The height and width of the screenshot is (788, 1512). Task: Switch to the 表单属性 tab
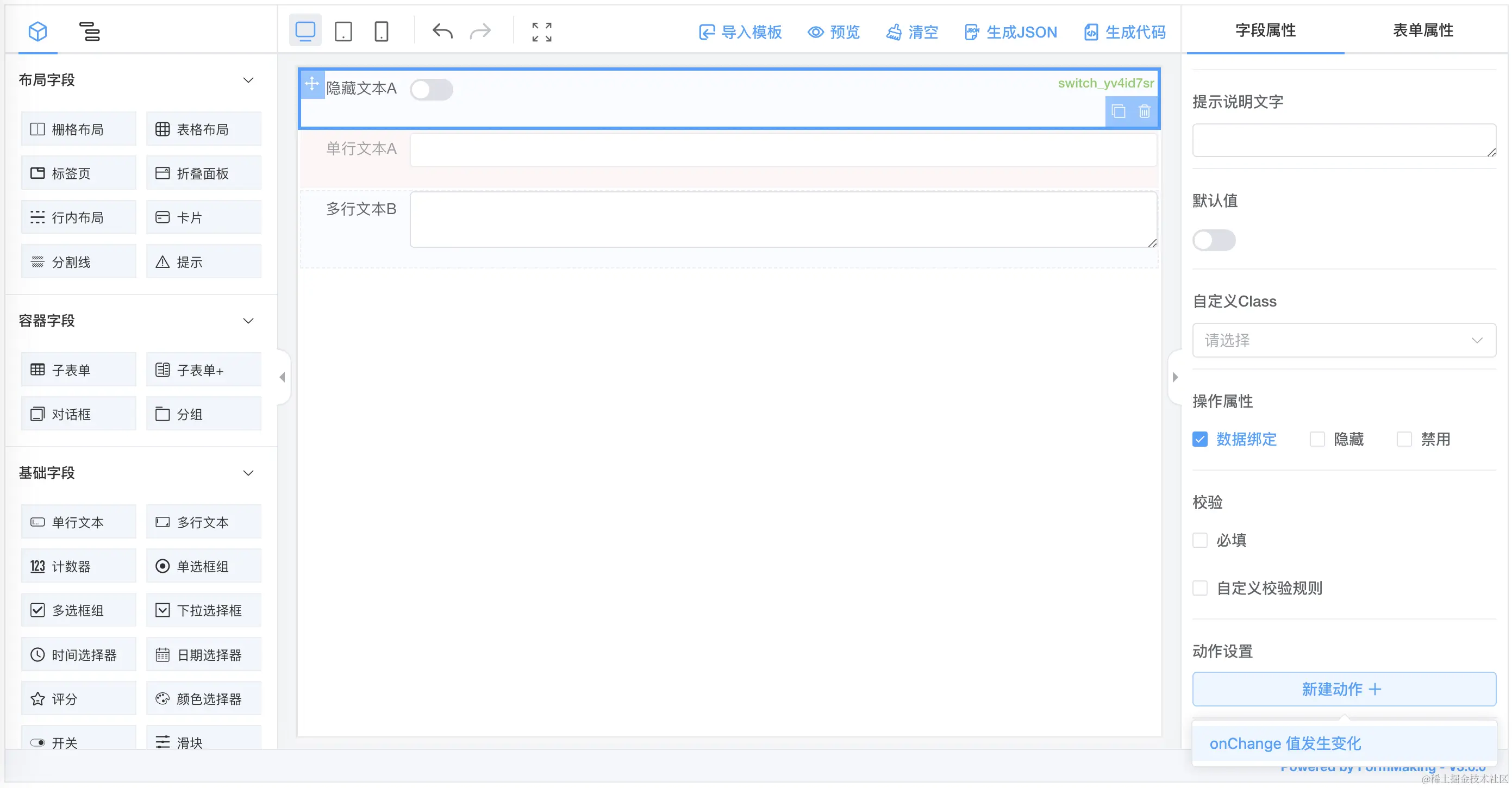pyautogui.click(x=1423, y=30)
